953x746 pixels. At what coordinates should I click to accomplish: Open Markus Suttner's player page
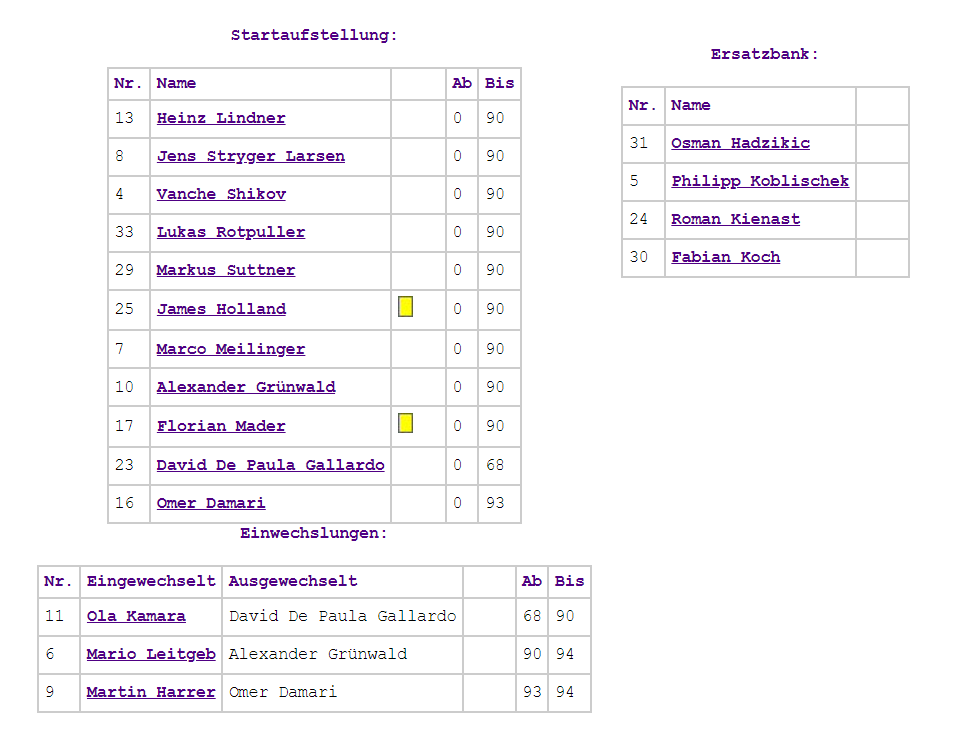(226, 270)
